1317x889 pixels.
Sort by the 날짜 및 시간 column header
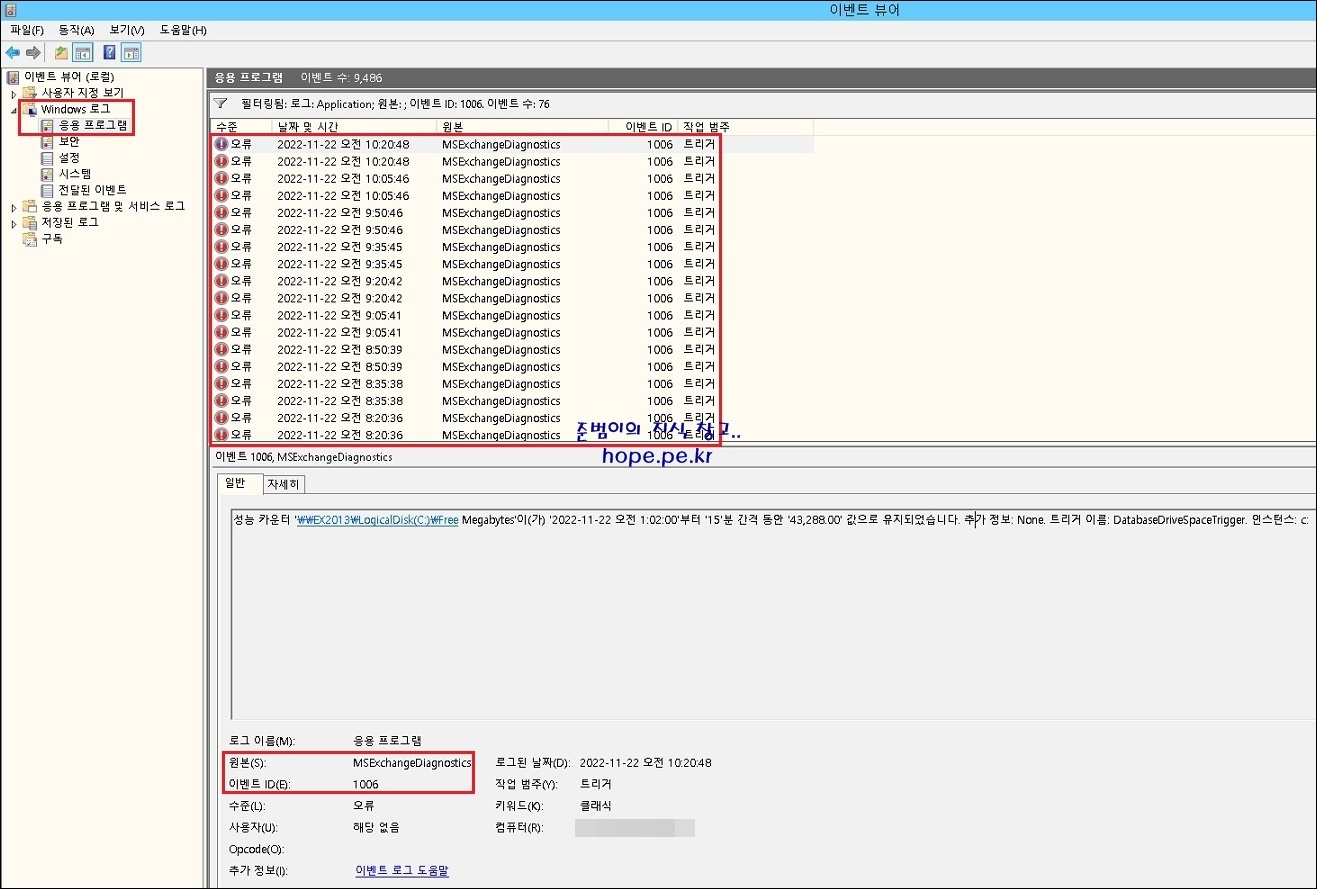(354, 127)
